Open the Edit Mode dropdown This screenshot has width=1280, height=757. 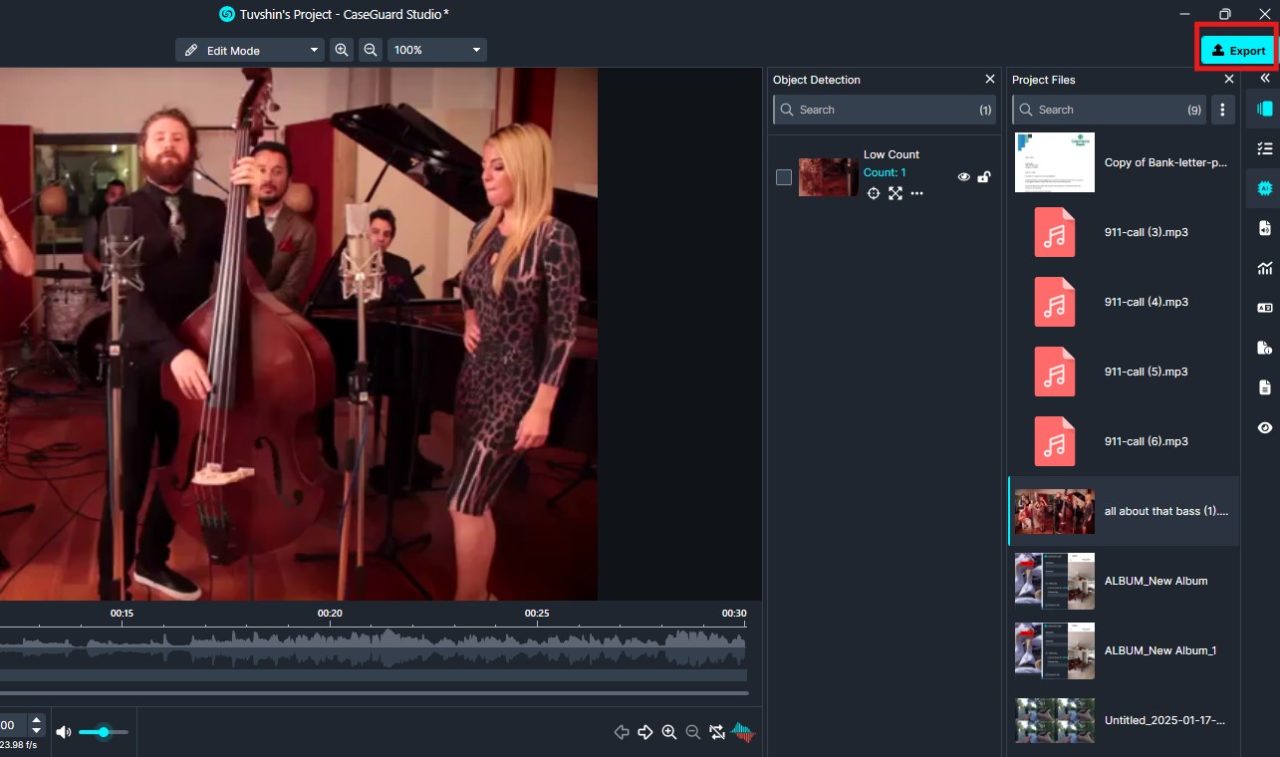250,50
